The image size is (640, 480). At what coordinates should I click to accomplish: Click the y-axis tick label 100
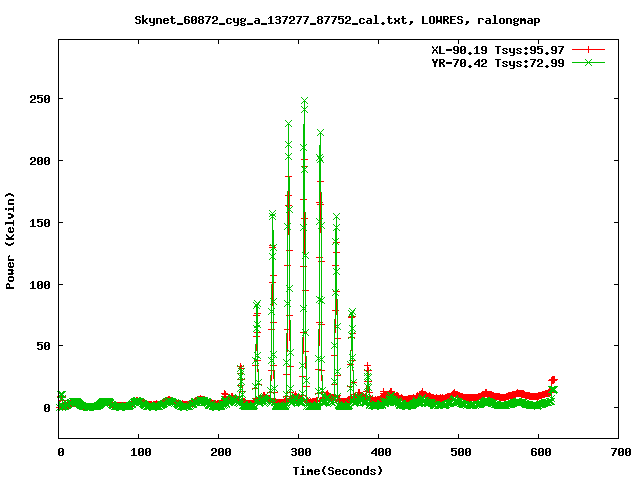(x=40, y=285)
